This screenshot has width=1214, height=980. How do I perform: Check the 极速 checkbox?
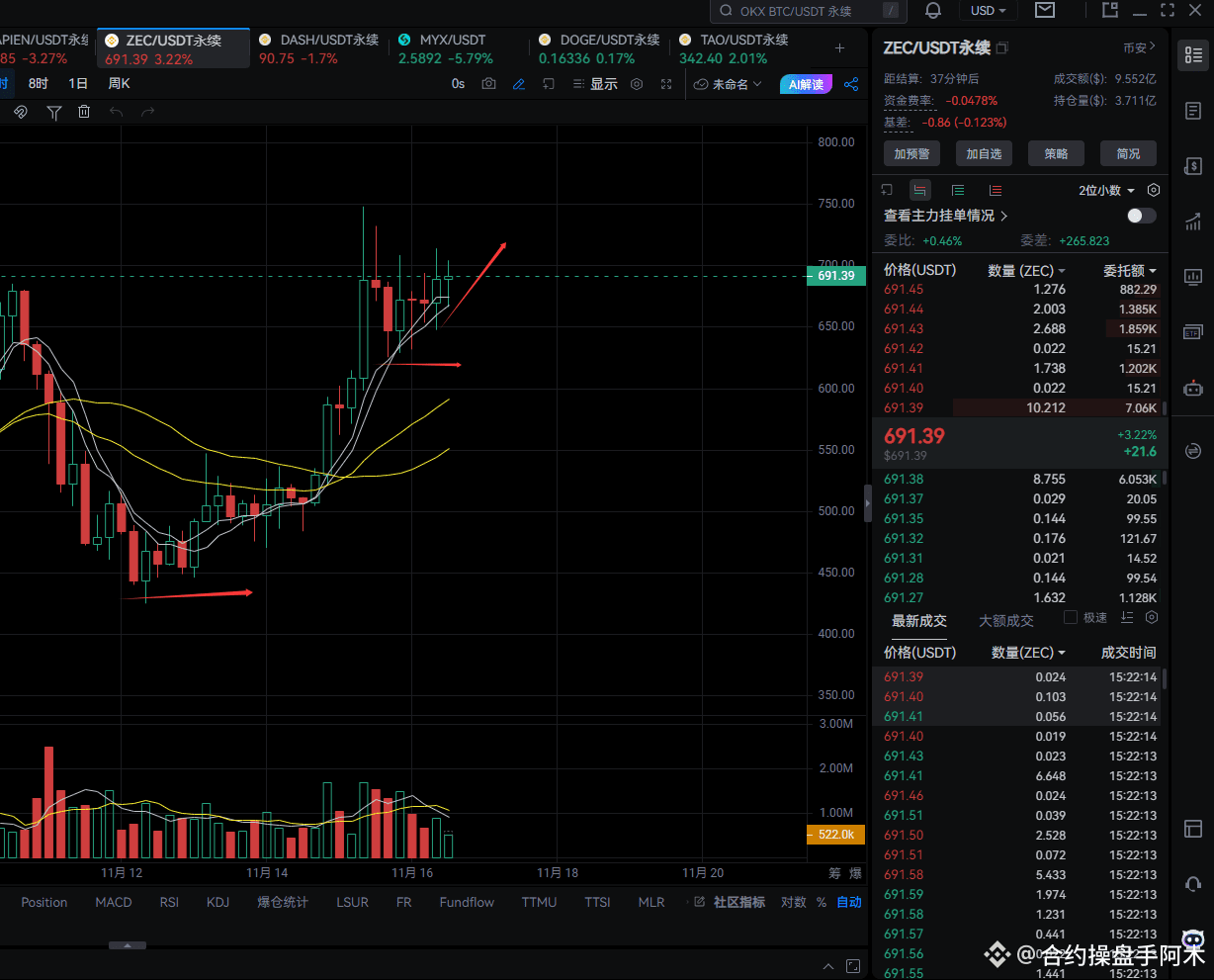pyautogui.click(x=1070, y=617)
